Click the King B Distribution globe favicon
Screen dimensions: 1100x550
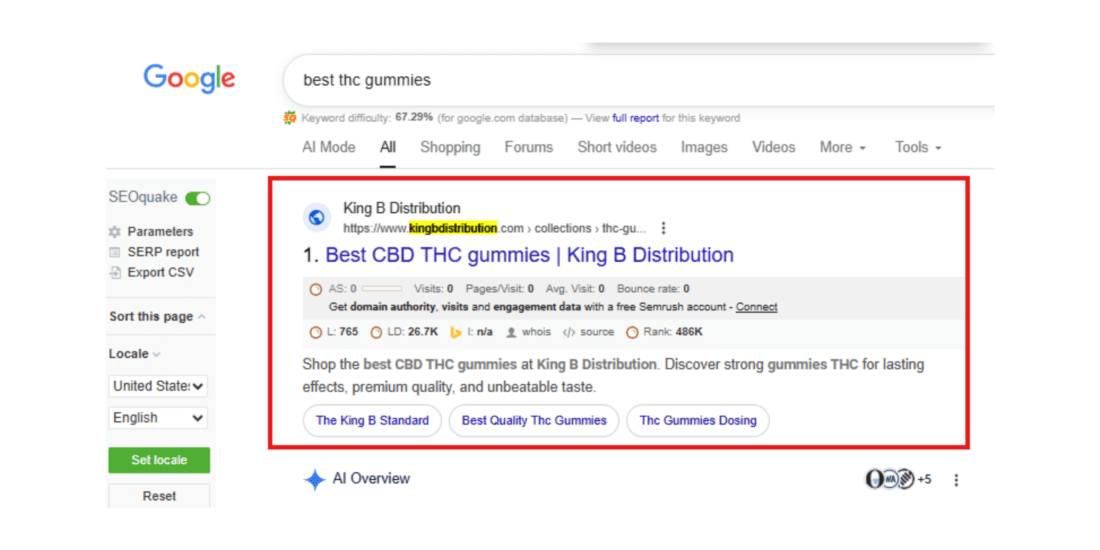point(317,217)
